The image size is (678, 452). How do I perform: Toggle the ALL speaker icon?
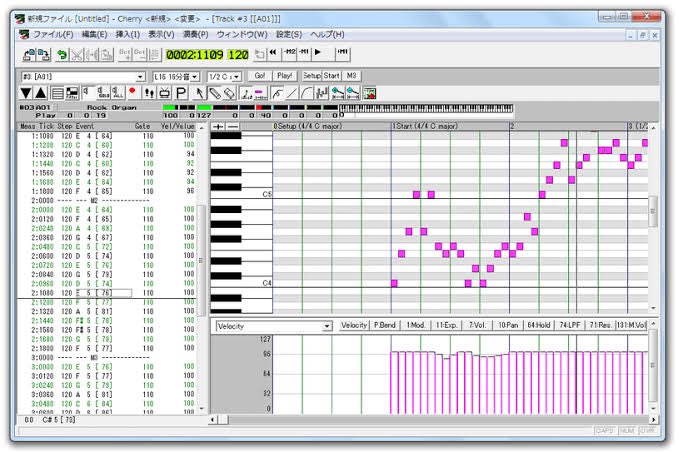118,93
